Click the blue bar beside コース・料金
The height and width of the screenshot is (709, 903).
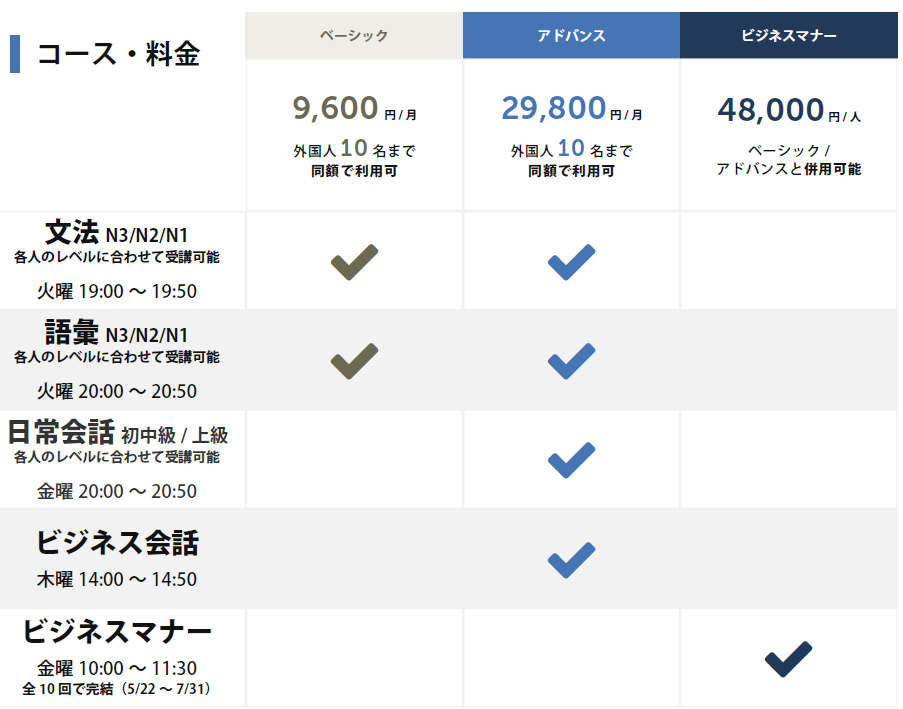point(15,54)
